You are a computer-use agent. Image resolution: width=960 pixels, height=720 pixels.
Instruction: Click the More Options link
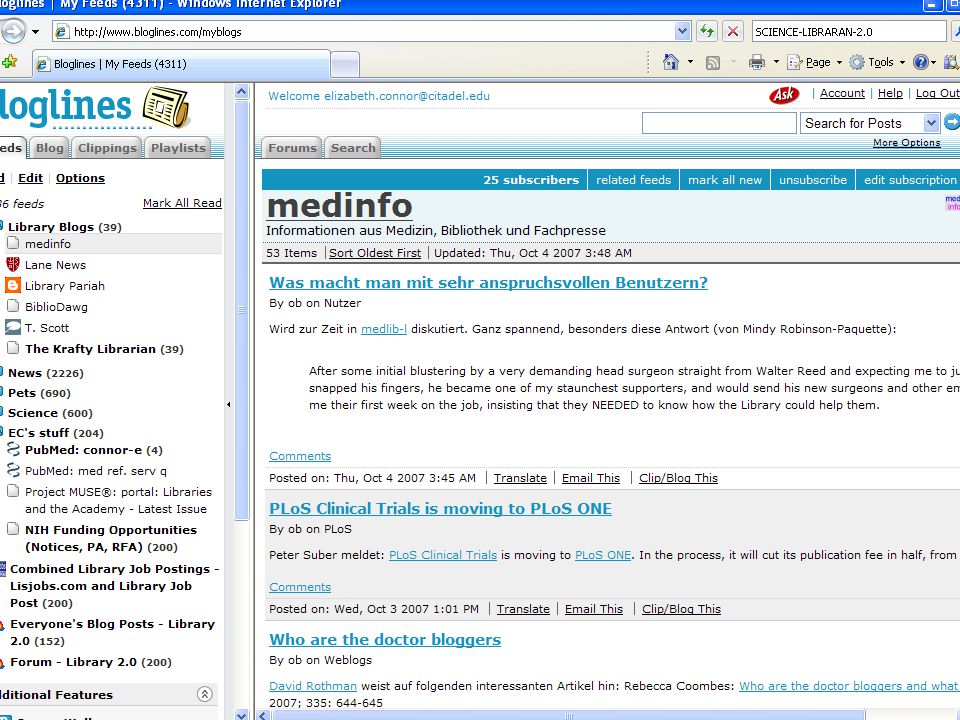pyautogui.click(x=906, y=143)
